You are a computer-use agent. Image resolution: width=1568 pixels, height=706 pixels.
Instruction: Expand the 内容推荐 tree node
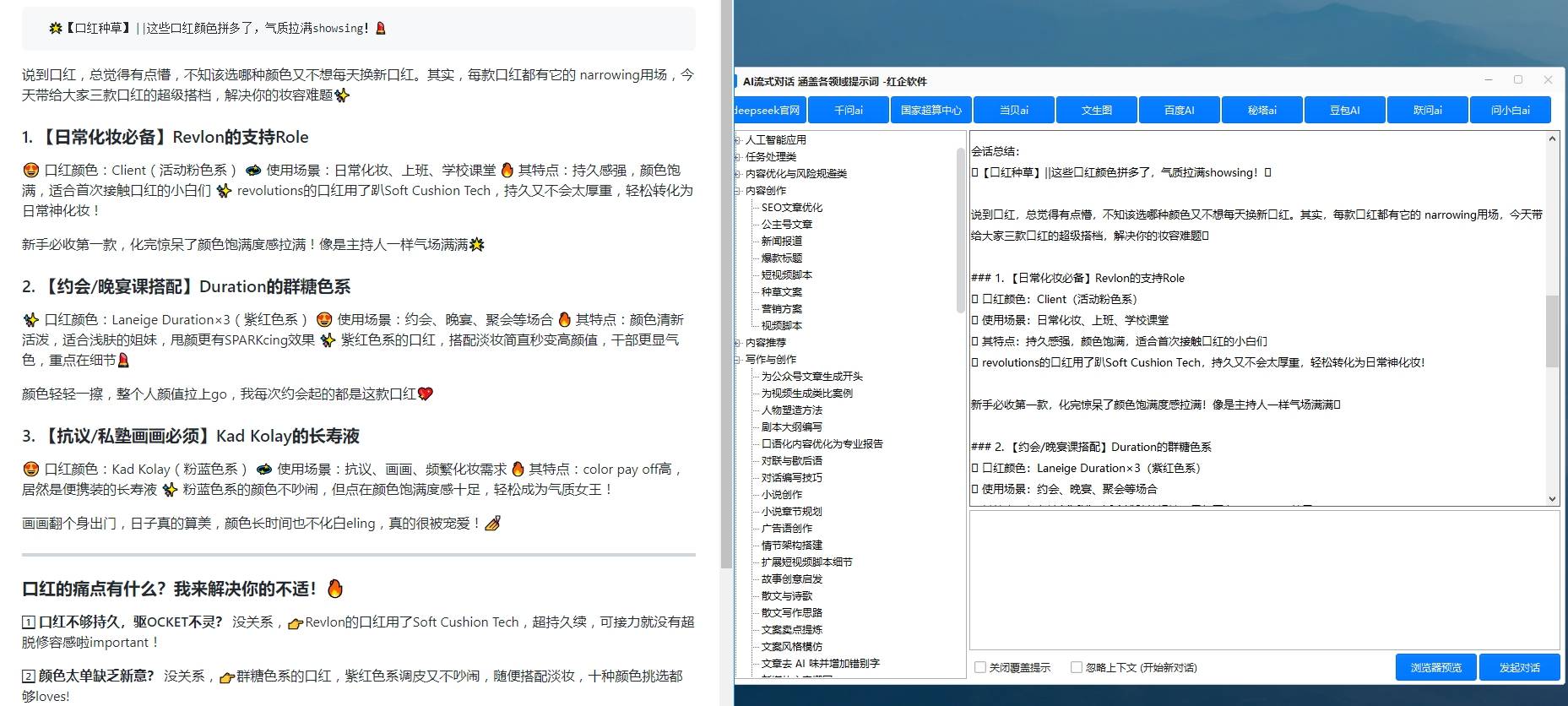pyautogui.click(x=738, y=343)
